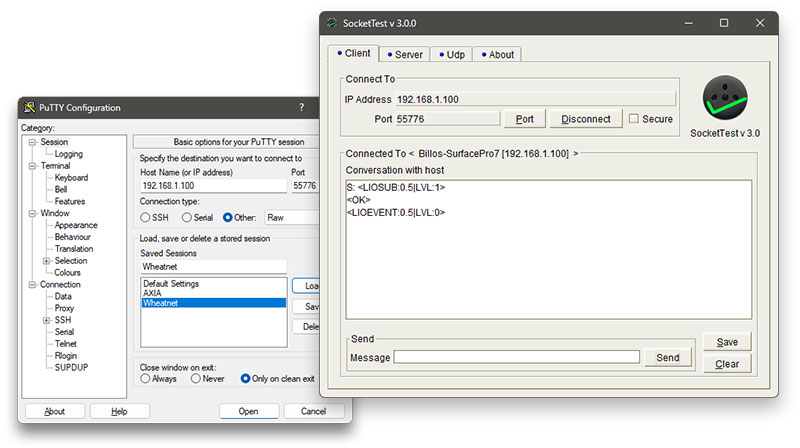Switch to the Client tab
Image resolution: width=800 pixels, height=448 pixels.
coord(354,53)
